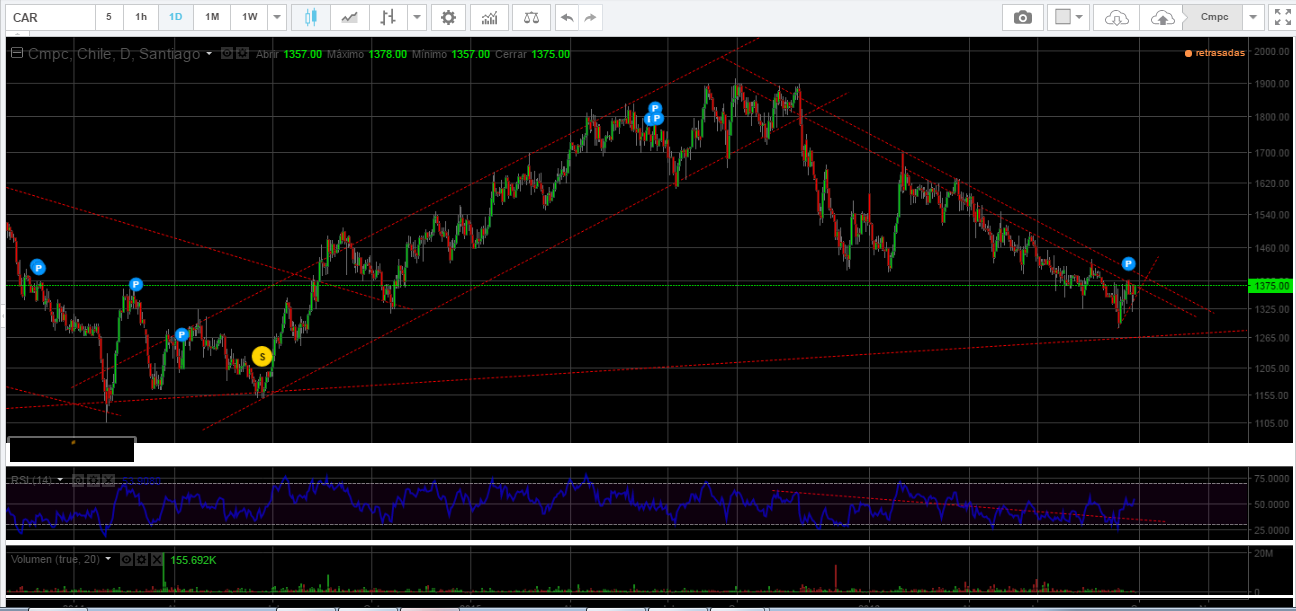Select the bar chart style icon
Screen dimensions: 1296x611
point(388,17)
